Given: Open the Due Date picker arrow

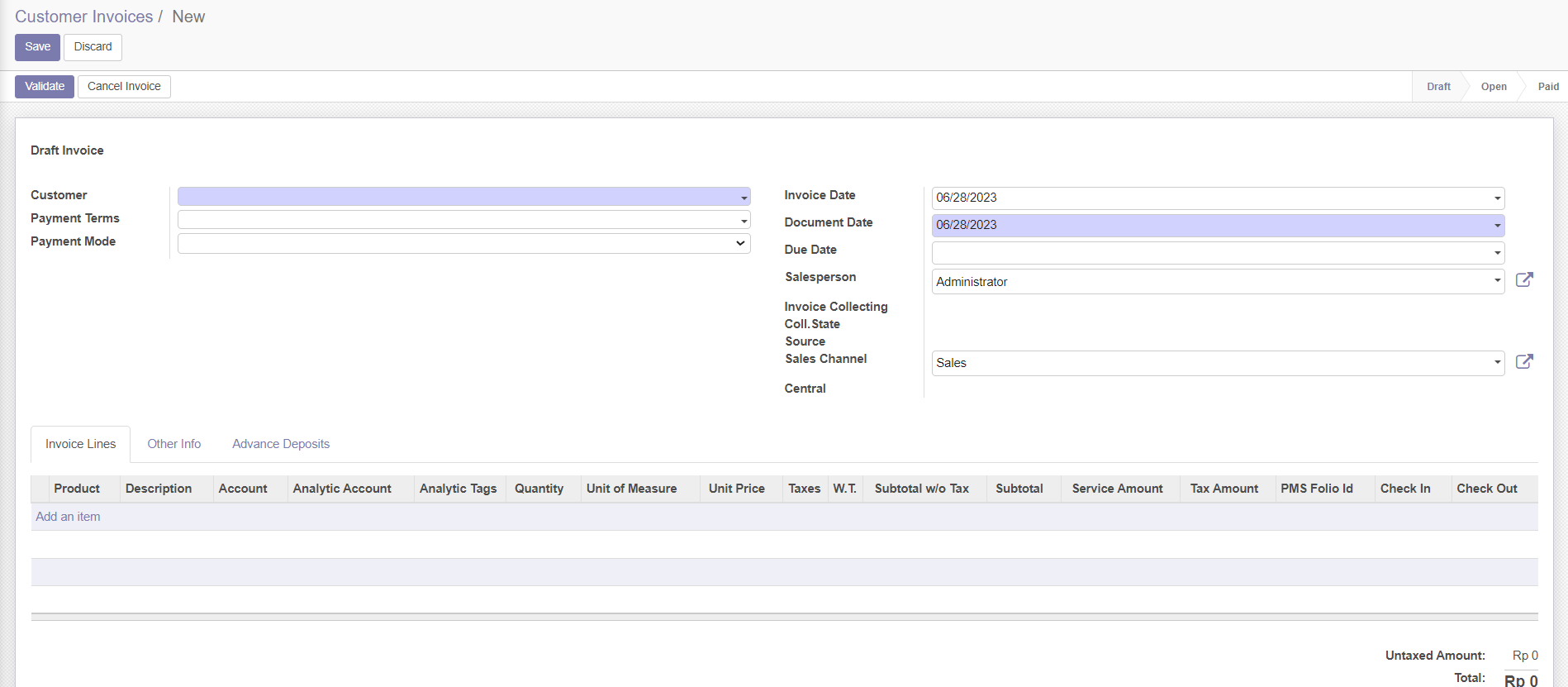Looking at the screenshot, I should [1497, 253].
